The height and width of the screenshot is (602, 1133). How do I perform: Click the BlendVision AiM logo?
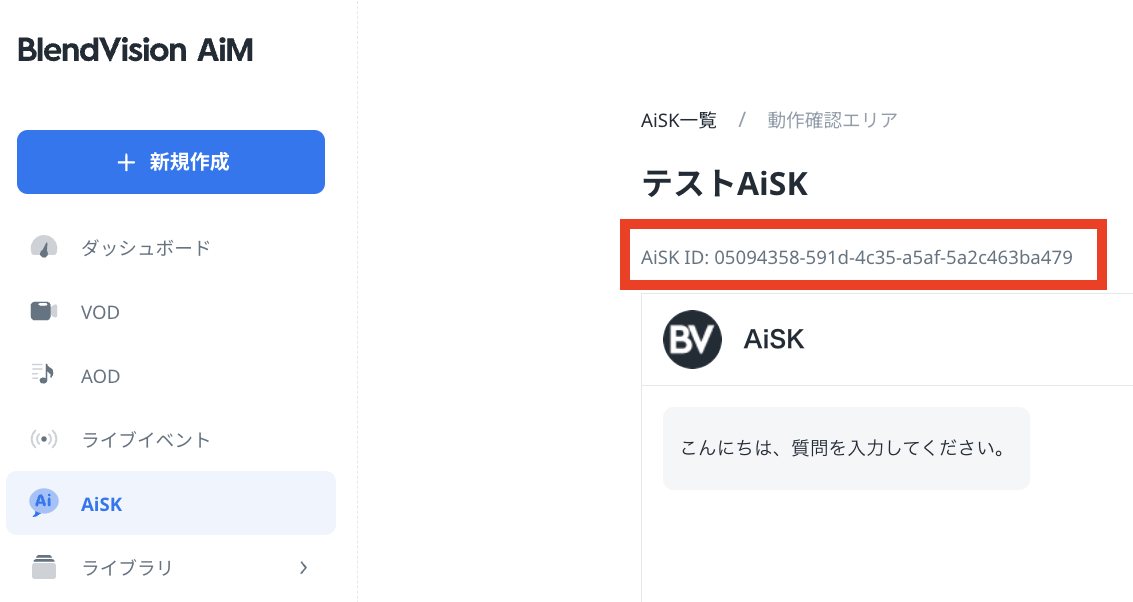[x=135, y=51]
